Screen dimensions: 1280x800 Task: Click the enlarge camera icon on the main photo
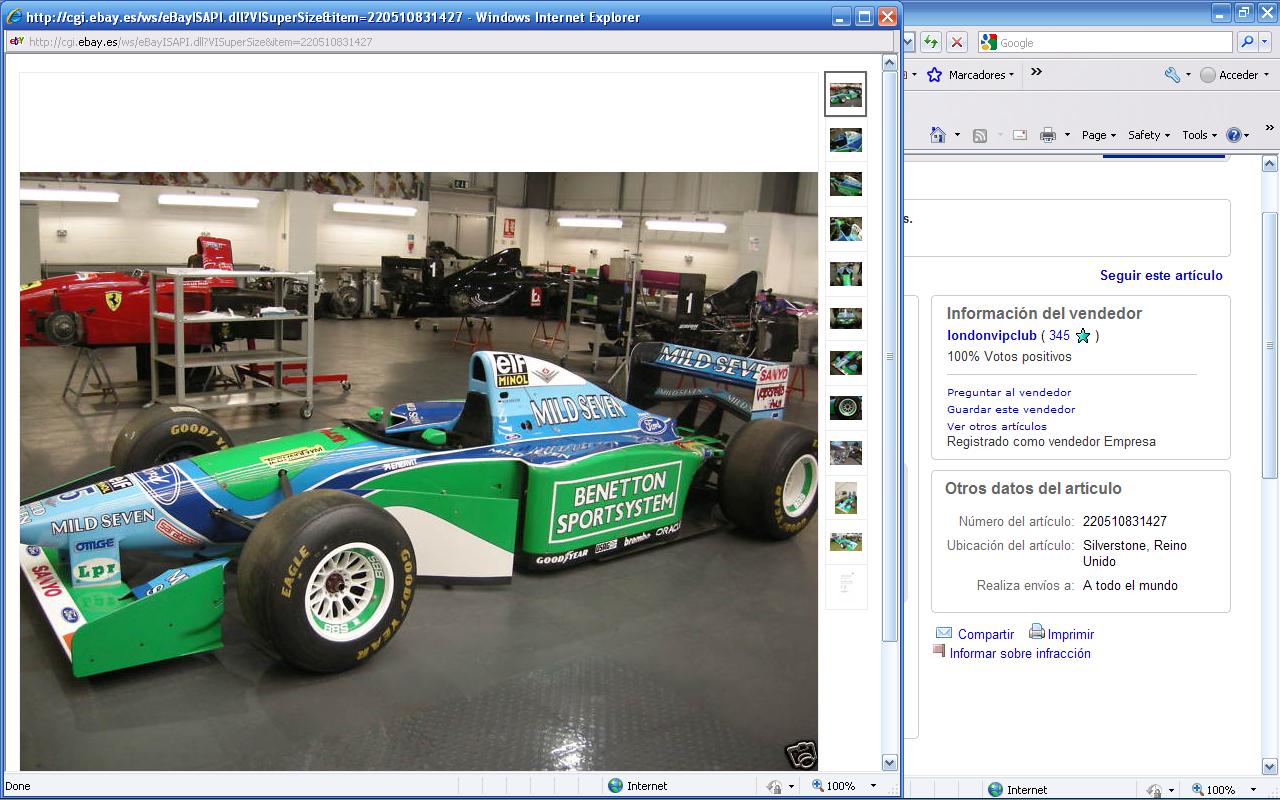[x=801, y=755]
